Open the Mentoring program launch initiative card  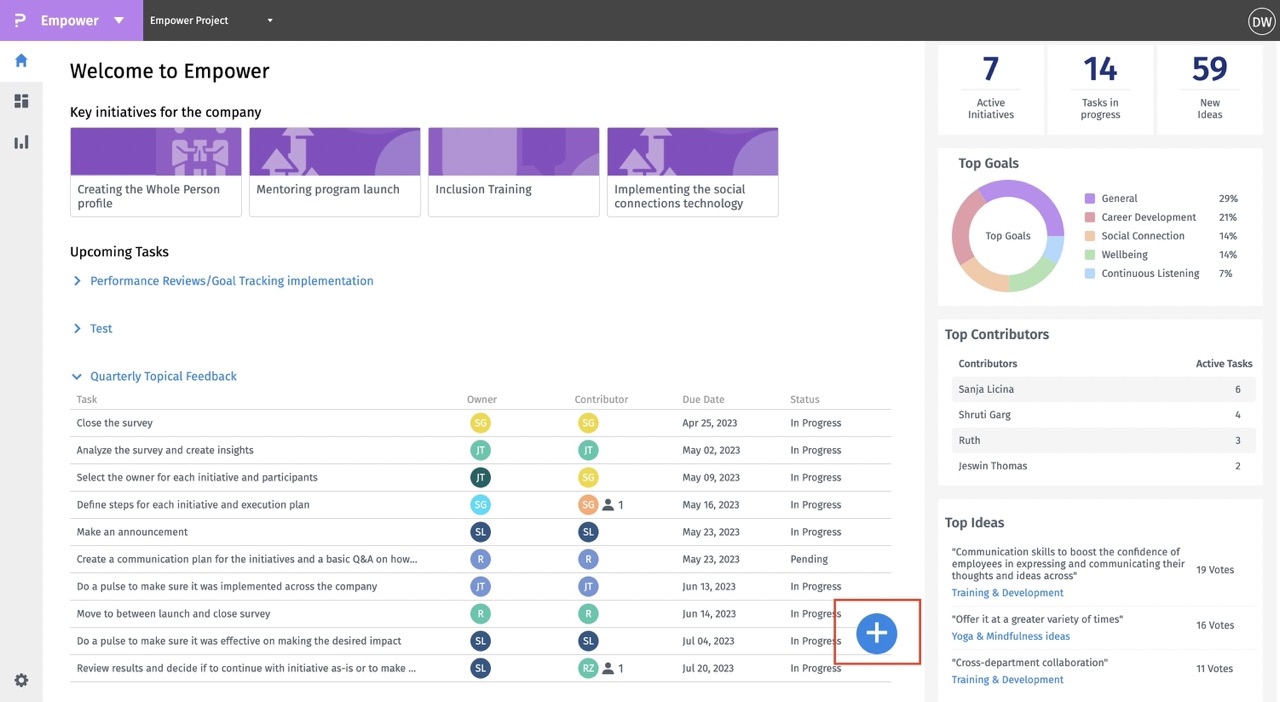pos(334,171)
